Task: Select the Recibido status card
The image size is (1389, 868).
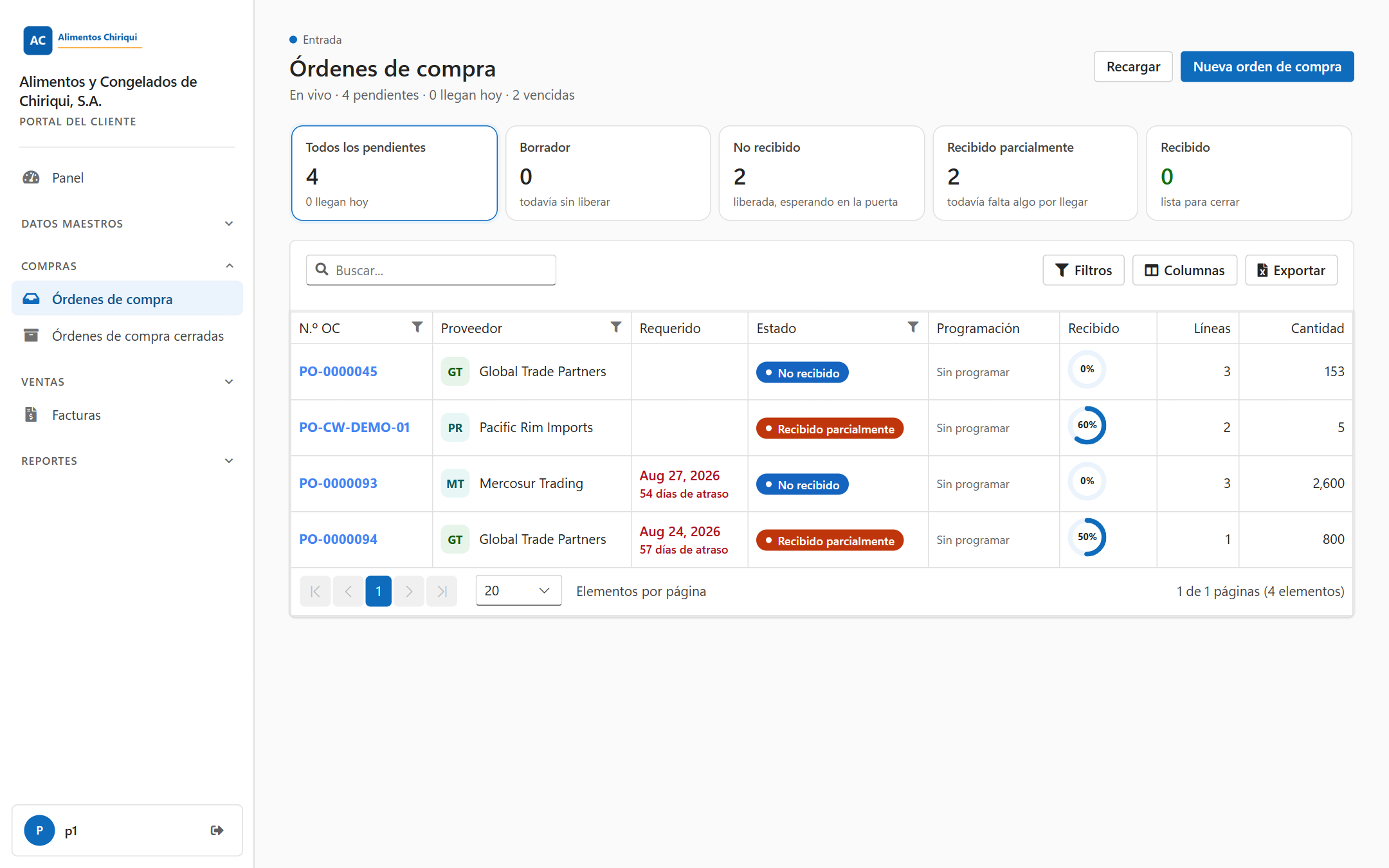Action: [x=1249, y=173]
